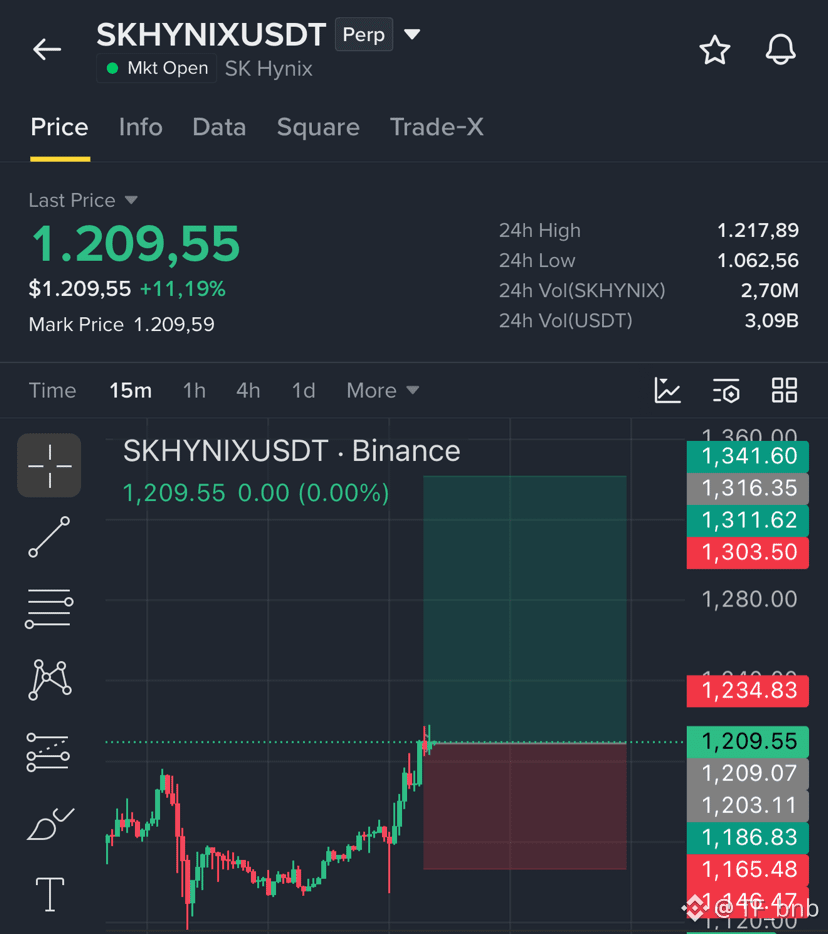Expand the contract selector arrow beside Perp
The width and height of the screenshot is (828, 934).
tap(412, 34)
